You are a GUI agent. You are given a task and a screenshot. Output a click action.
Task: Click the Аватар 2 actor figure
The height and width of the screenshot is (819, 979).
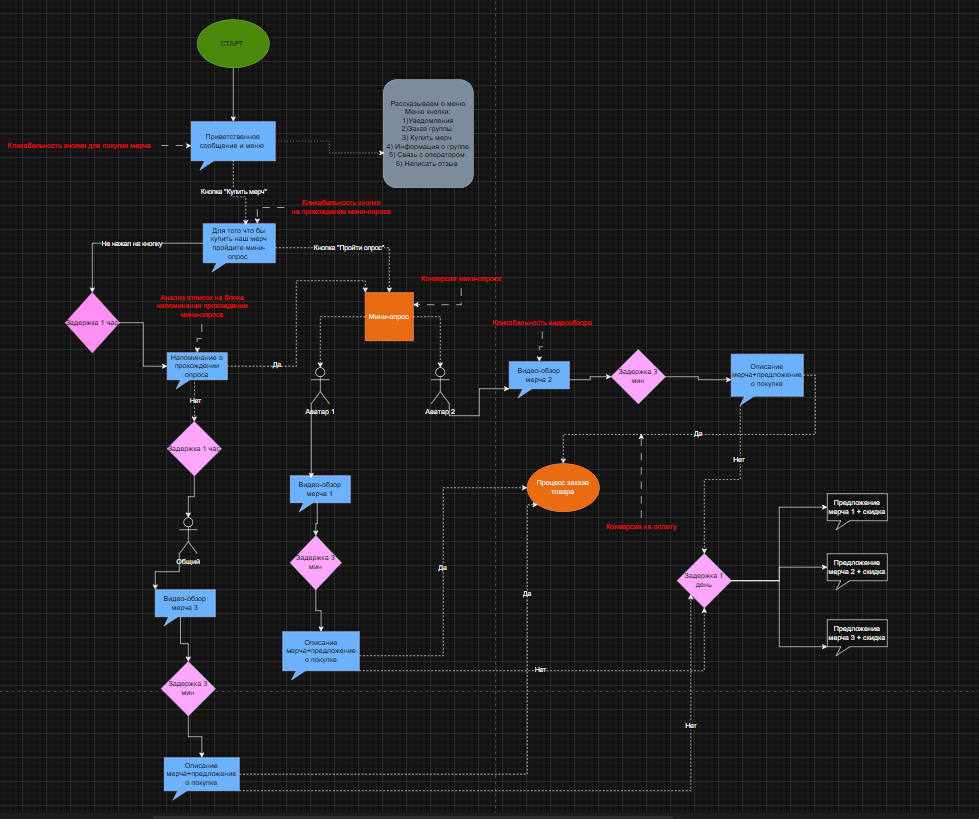tap(438, 387)
